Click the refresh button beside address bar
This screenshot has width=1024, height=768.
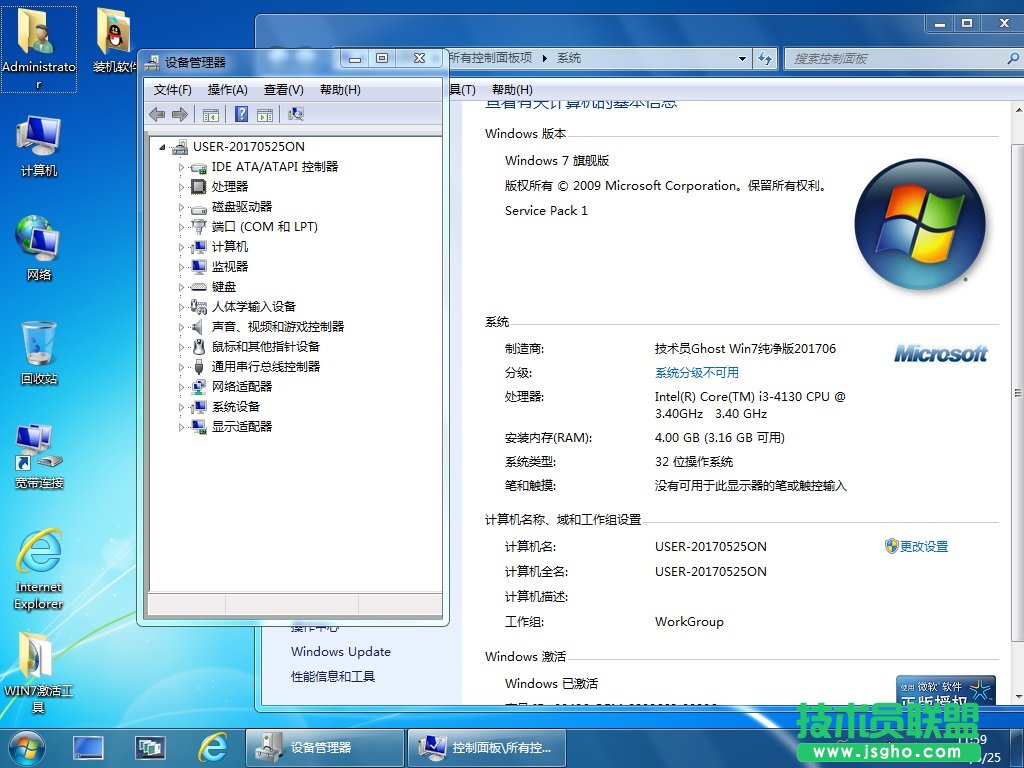click(765, 59)
